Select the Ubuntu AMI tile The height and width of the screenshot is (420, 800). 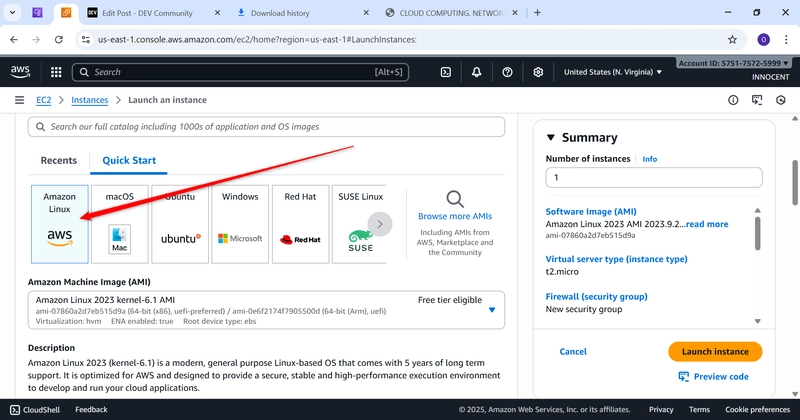click(x=180, y=224)
